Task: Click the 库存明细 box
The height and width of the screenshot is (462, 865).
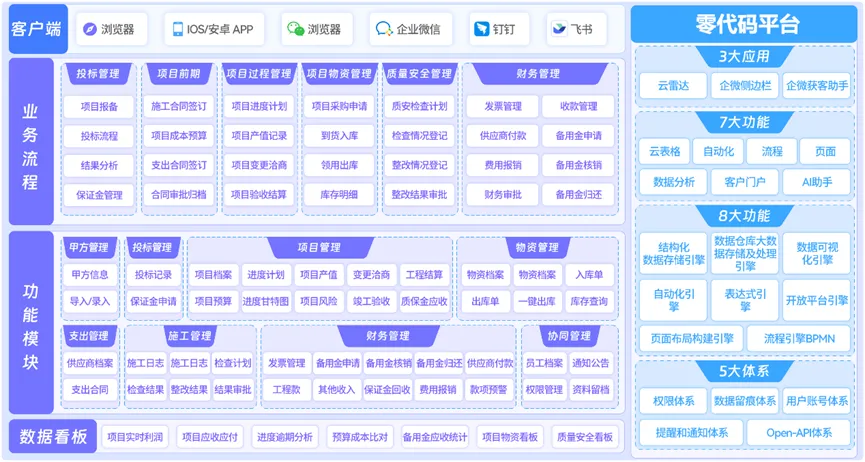Action: [339, 195]
